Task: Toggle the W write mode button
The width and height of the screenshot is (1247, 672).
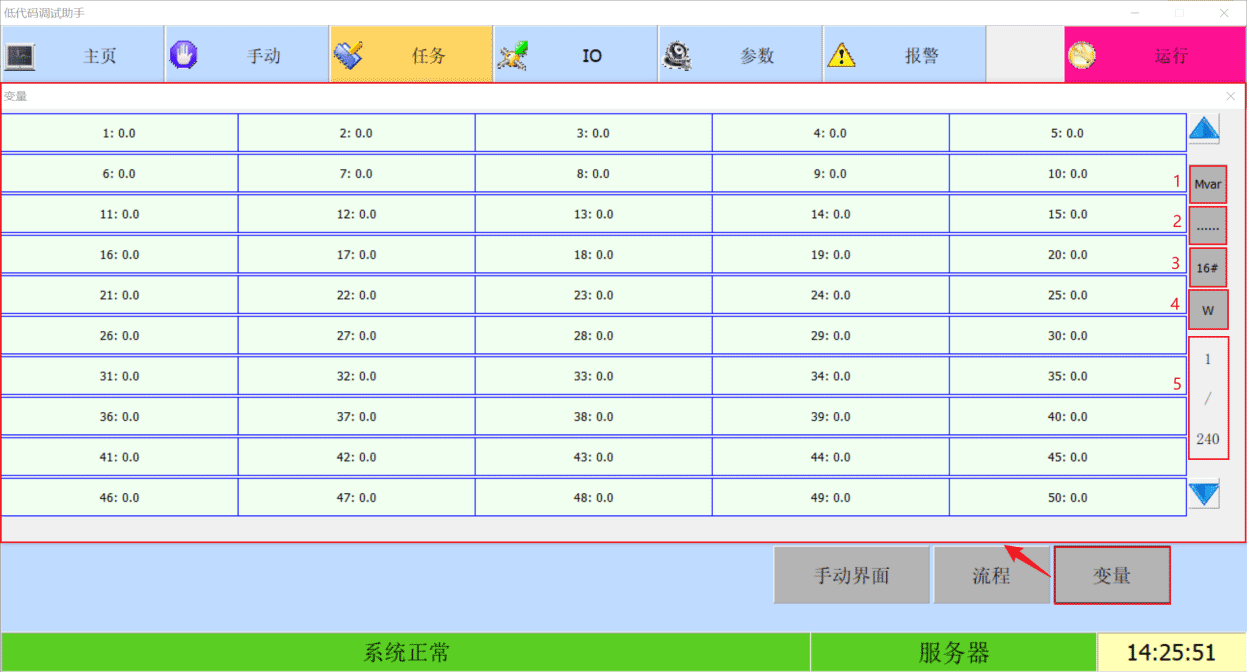Action: [x=1208, y=310]
